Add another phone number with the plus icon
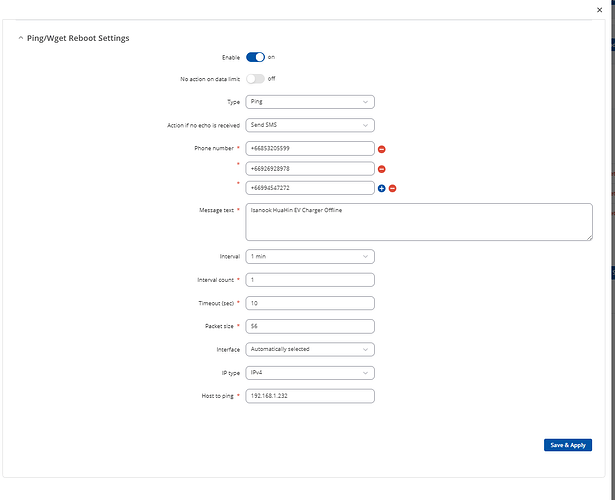 coord(381,189)
